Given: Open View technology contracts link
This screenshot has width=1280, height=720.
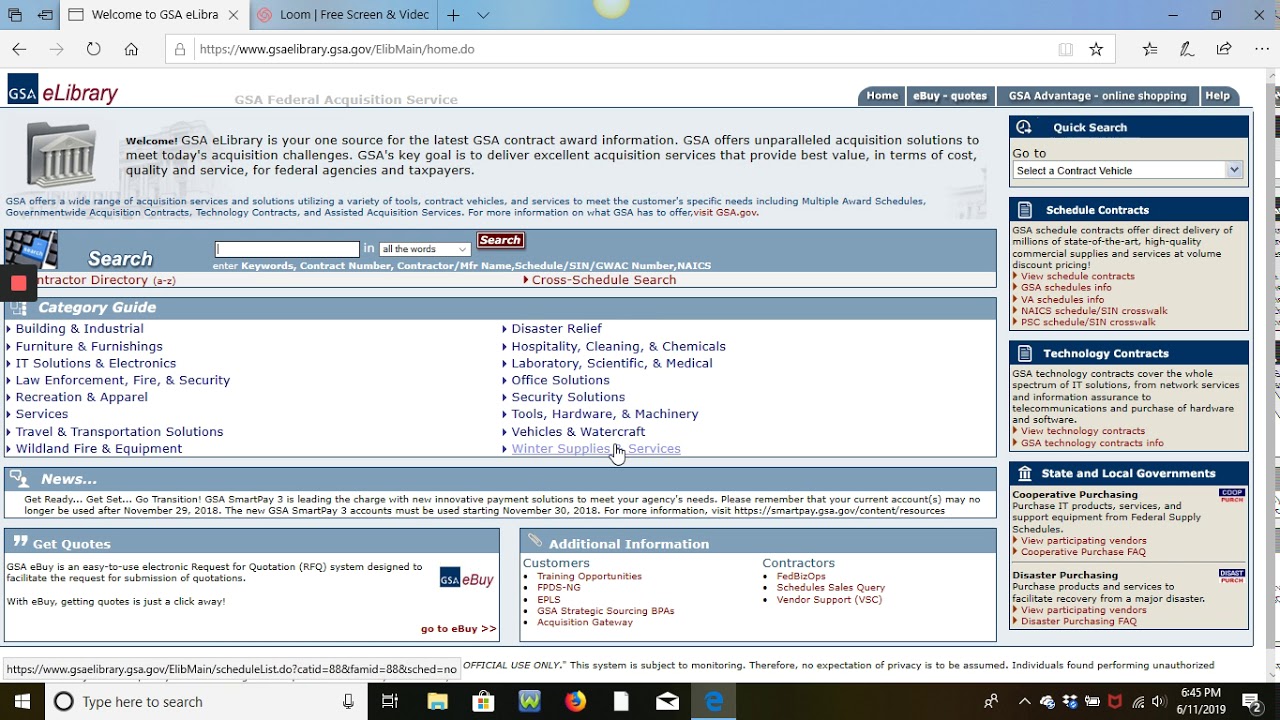Looking at the screenshot, I should [1083, 431].
